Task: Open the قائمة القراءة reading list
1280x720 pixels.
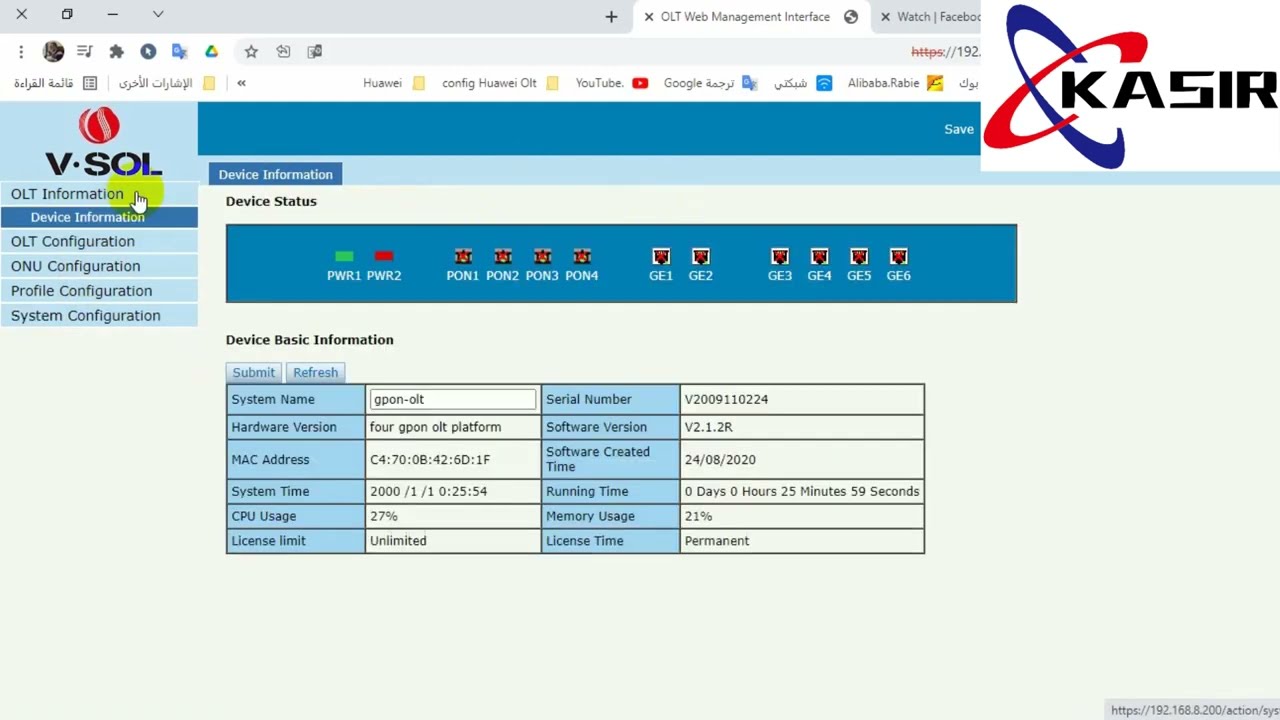Action: (x=55, y=83)
